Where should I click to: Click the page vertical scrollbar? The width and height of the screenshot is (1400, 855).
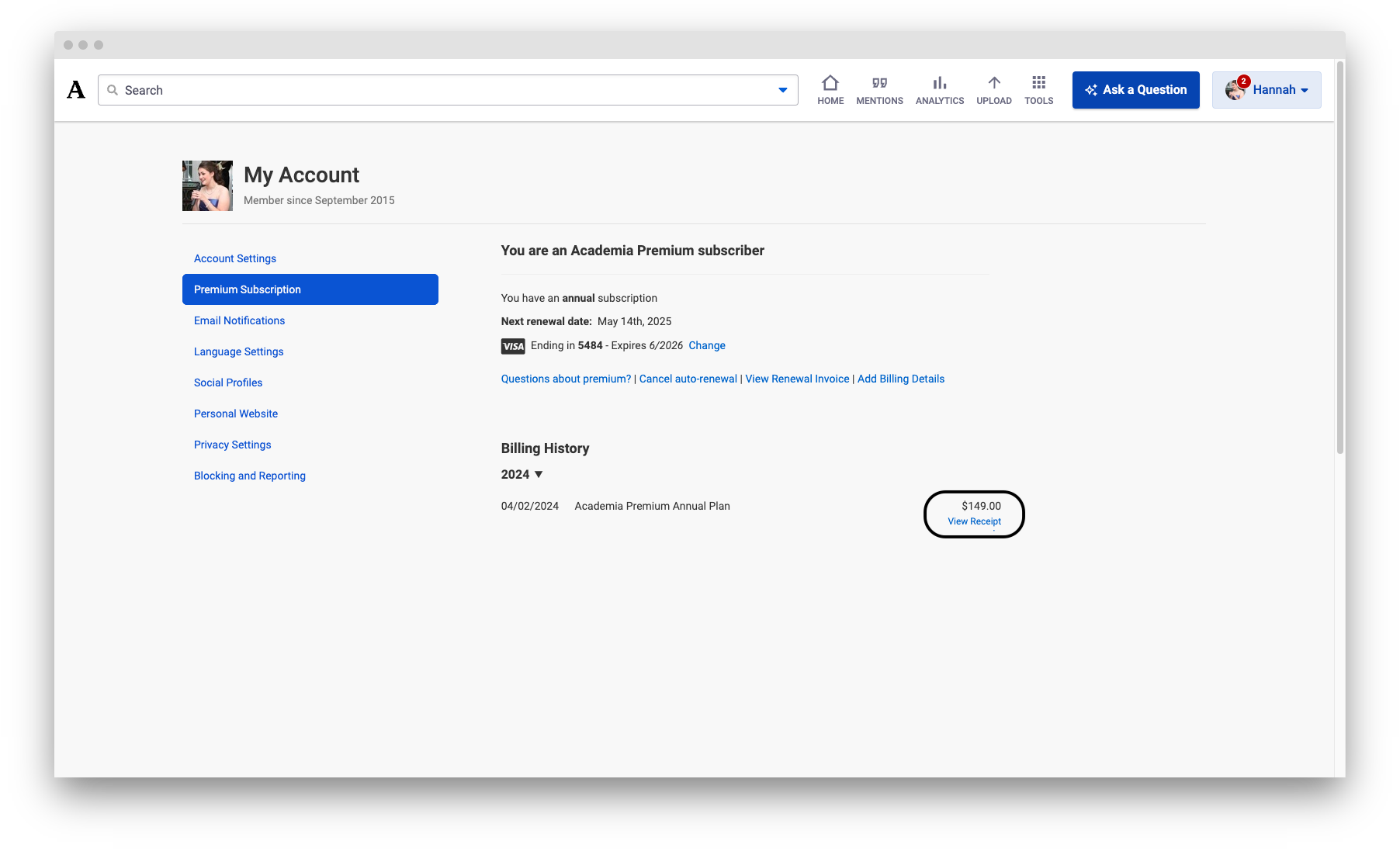coord(1340,256)
